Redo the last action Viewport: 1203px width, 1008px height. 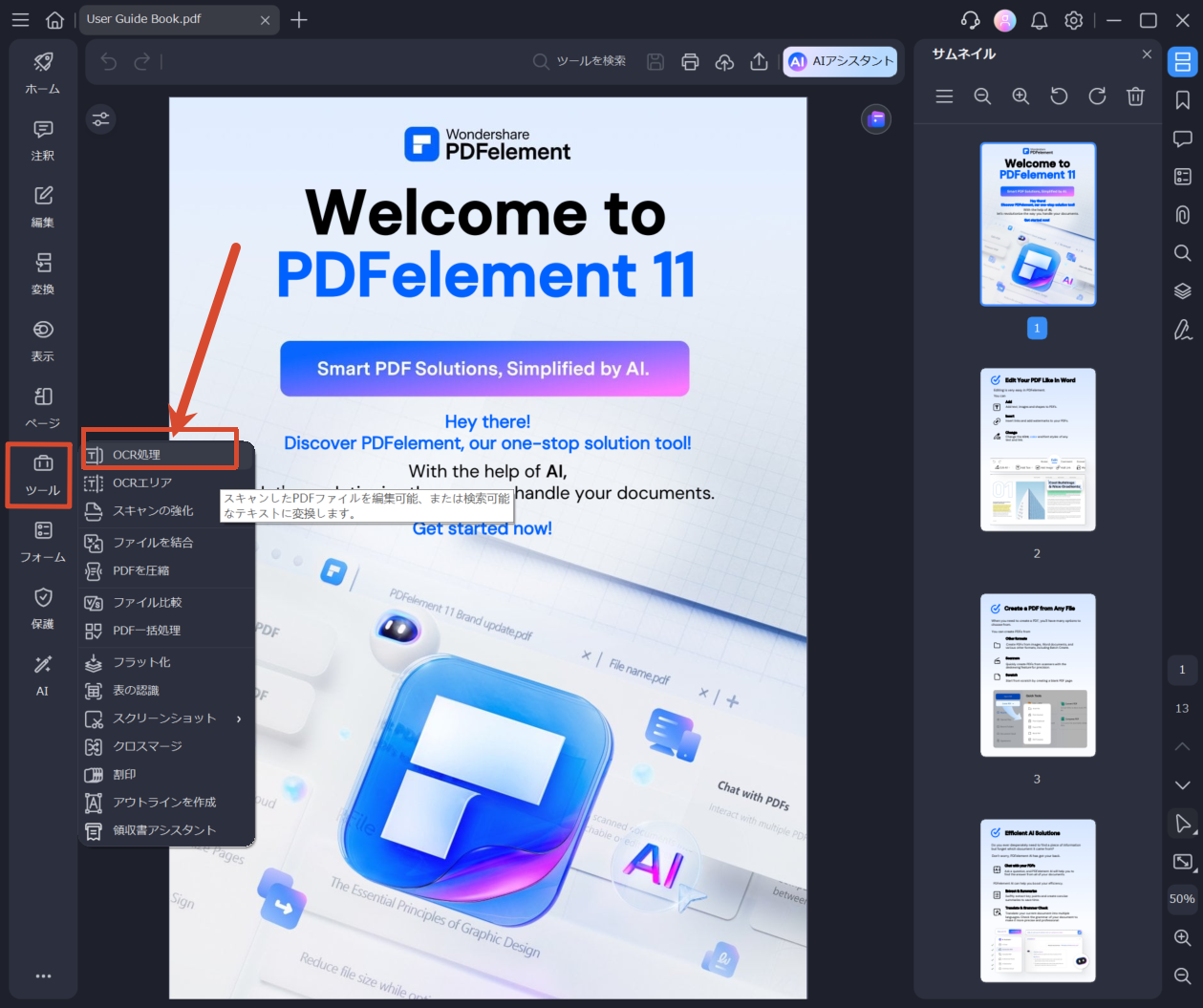141,62
